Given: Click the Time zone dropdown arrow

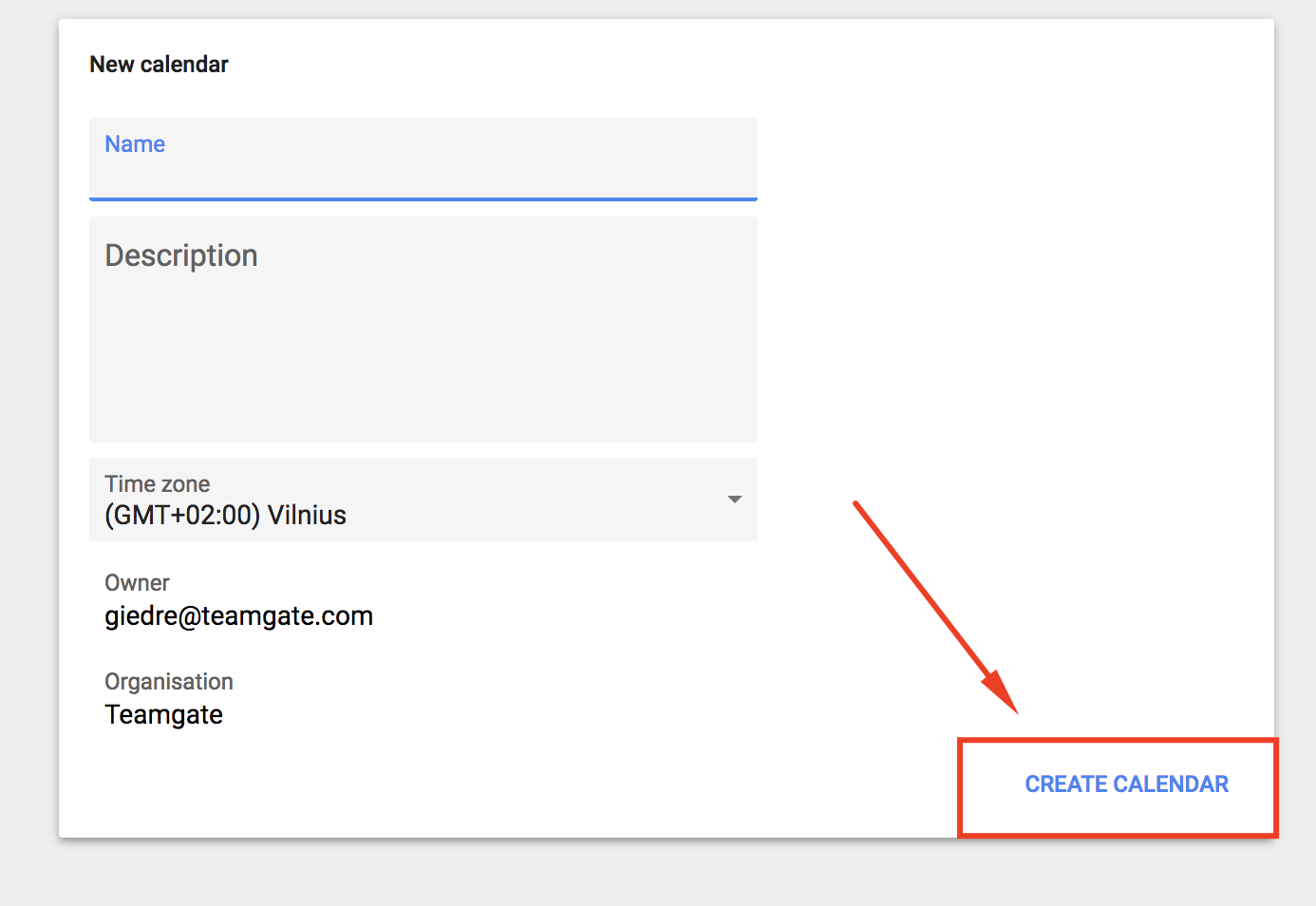Looking at the screenshot, I should point(734,500).
